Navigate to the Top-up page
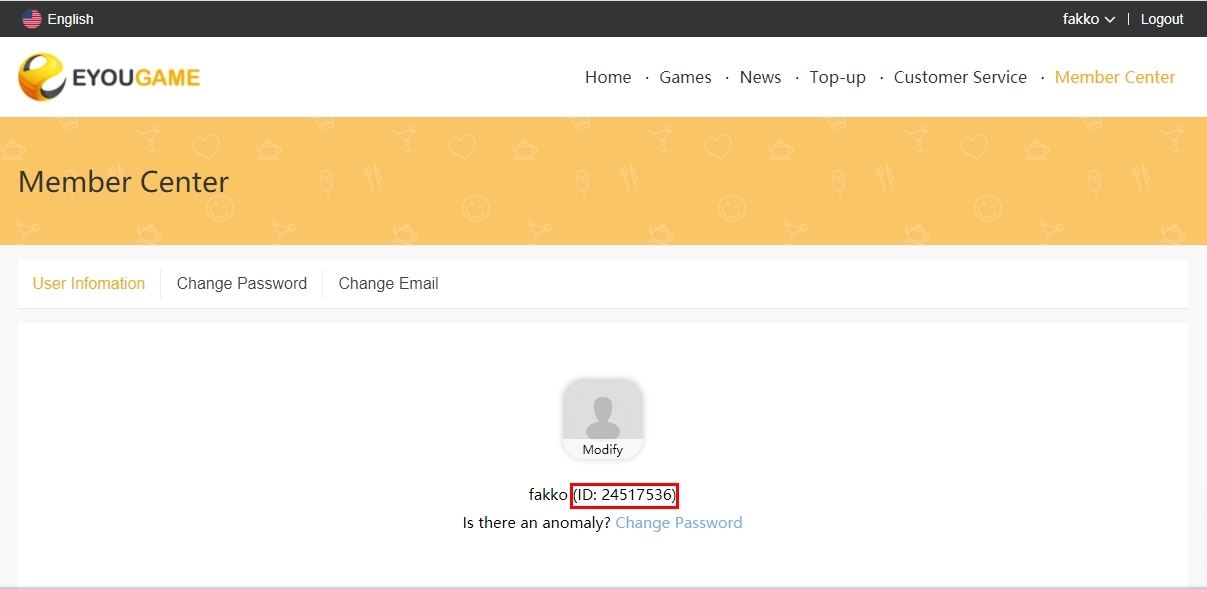The image size is (1207, 589). tap(837, 78)
